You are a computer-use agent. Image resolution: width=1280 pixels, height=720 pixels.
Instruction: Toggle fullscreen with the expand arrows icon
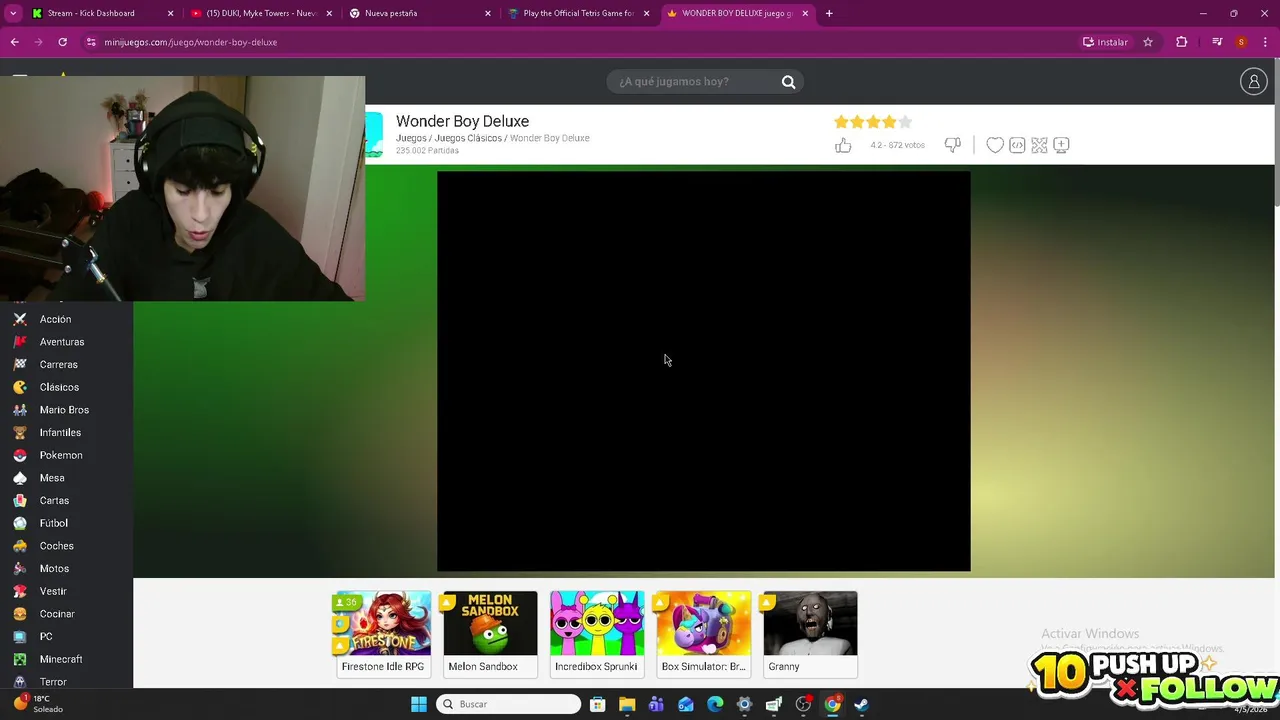(x=1039, y=145)
